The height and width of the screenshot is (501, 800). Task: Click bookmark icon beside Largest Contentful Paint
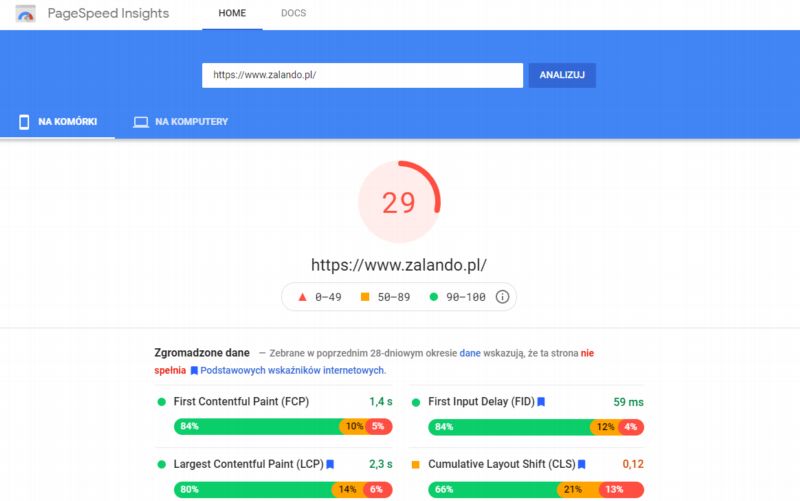pos(330,465)
